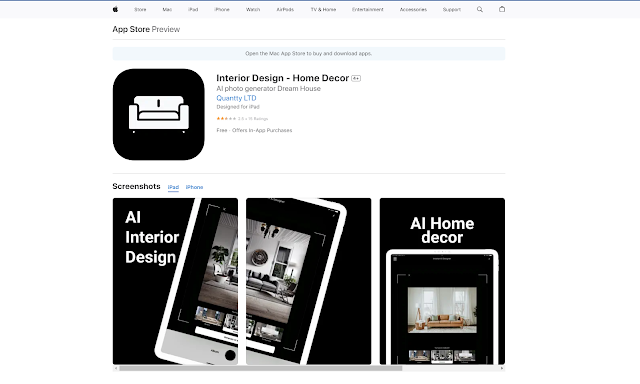Open the Watch menu item

coord(253,9)
